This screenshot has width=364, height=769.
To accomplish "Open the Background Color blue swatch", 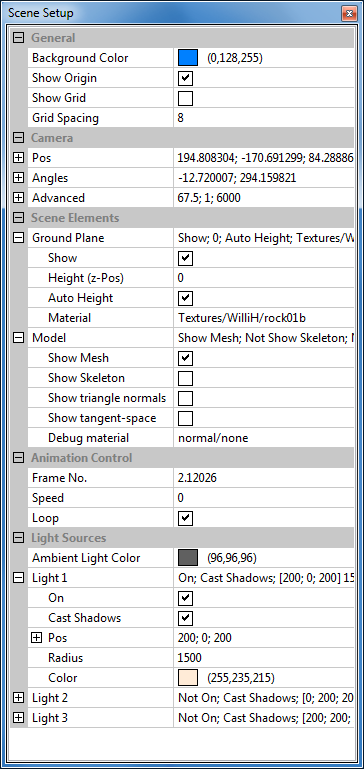I will pos(188,58).
